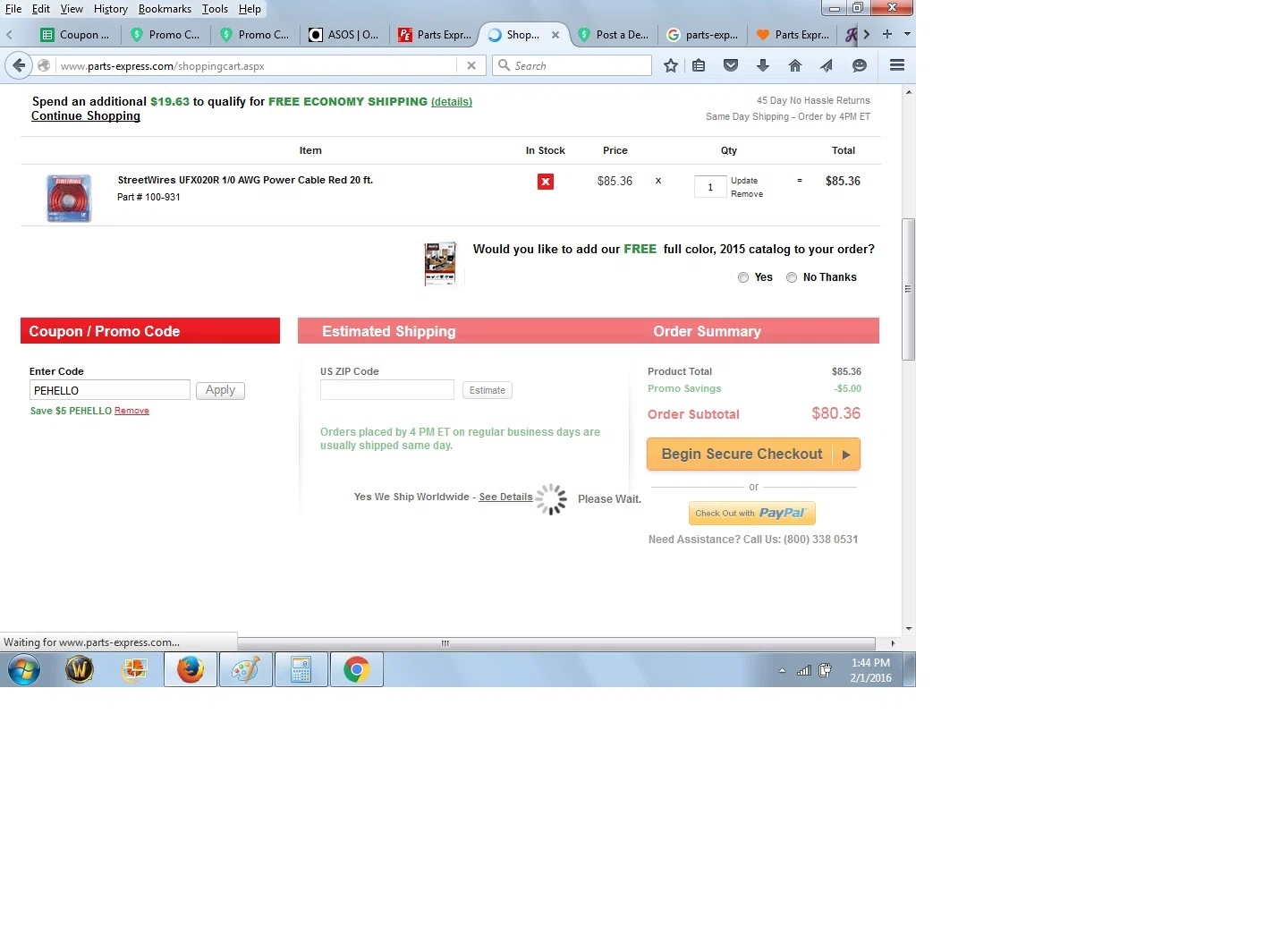1272x952 pixels.
Task: Open Paint from the taskbar
Action: (246, 669)
